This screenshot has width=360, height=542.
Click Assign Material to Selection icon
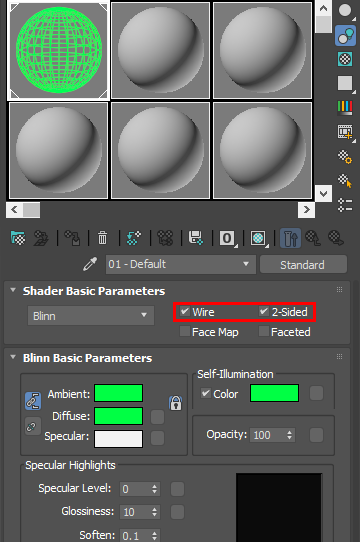pyautogui.click(x=72, y=238)
